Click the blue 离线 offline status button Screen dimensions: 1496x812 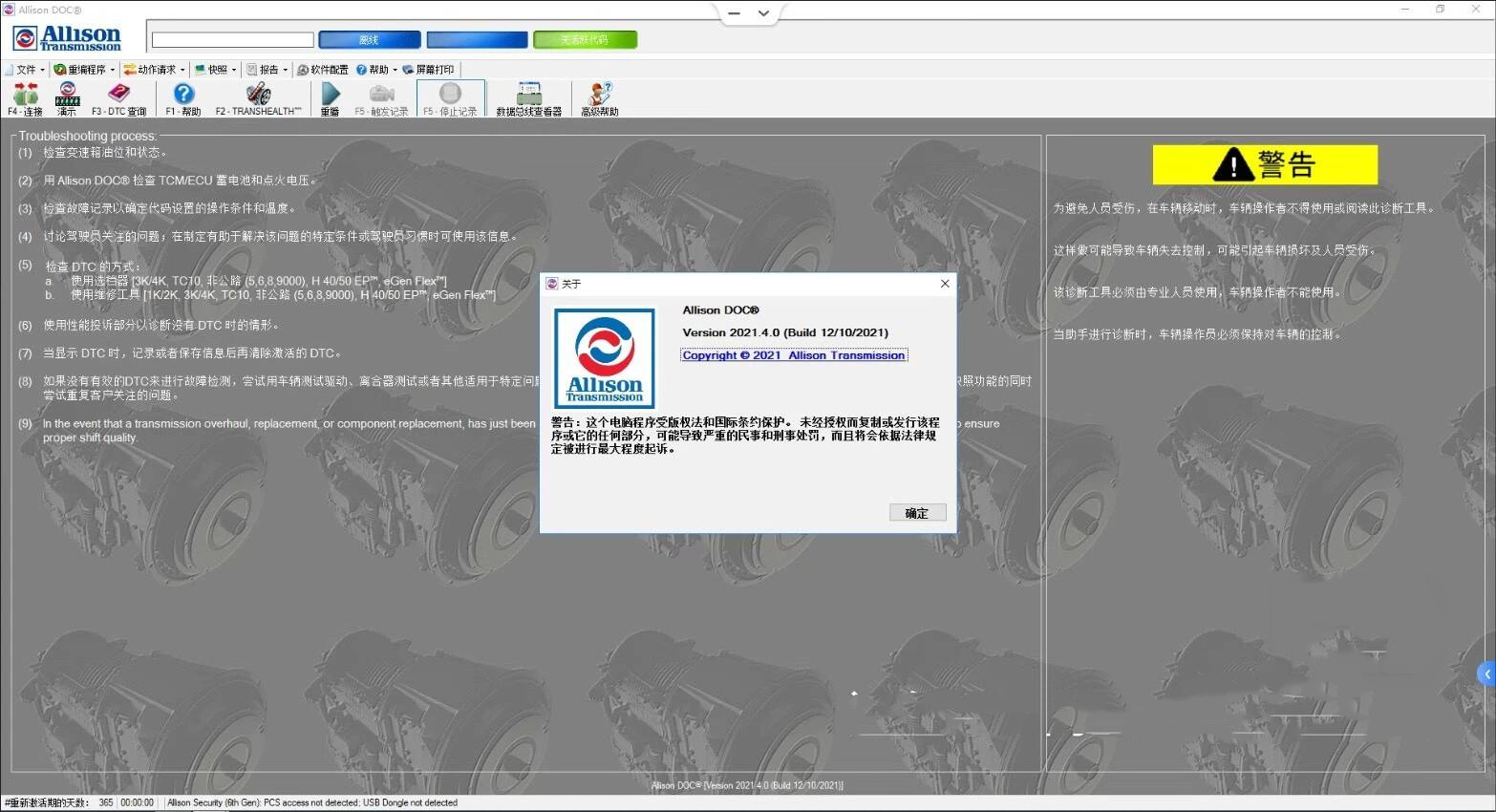coord(370,40)
